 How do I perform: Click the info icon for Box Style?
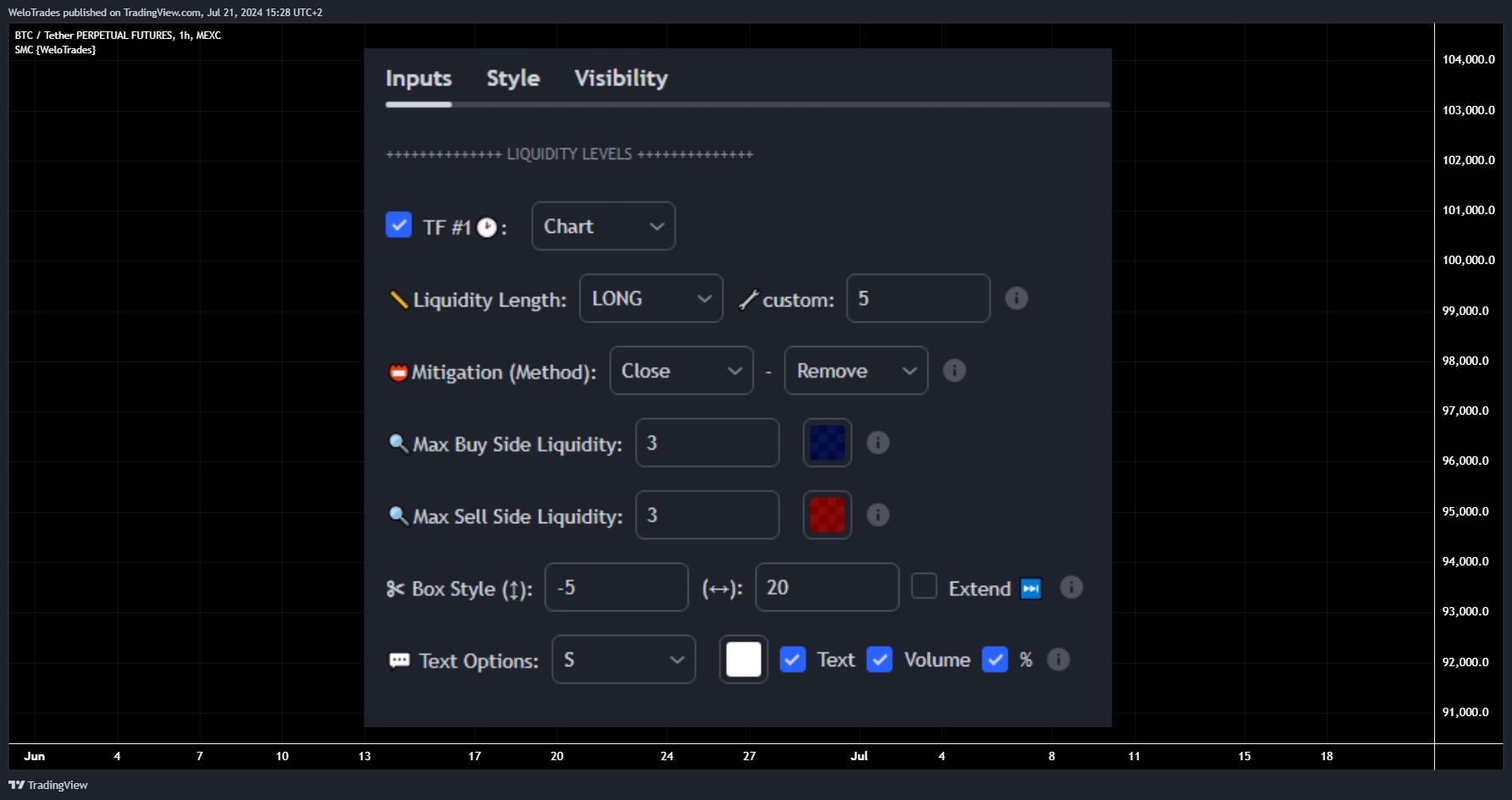(1071, 588)
